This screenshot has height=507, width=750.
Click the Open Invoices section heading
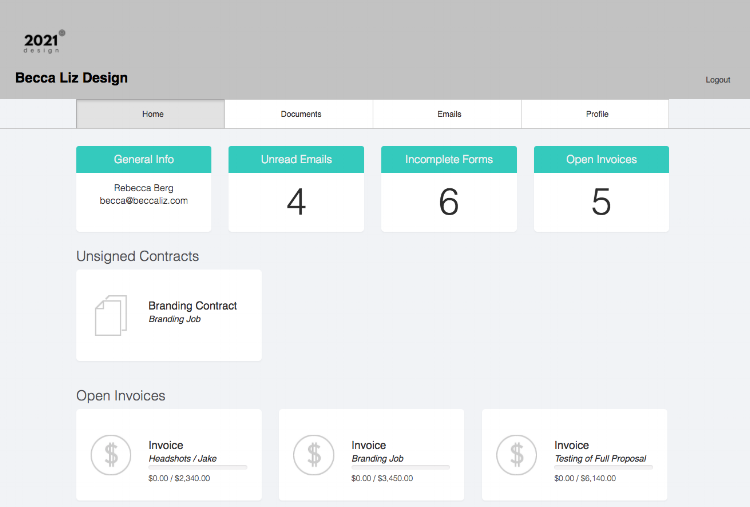pos(121,396)
